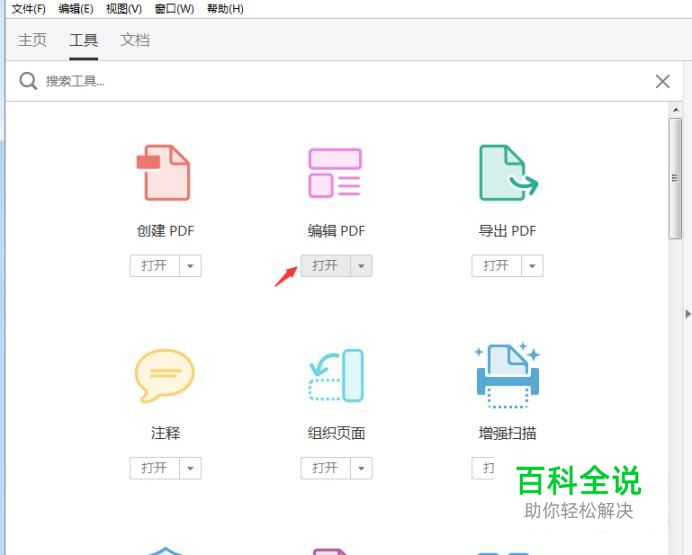
Task: Open the 创建 PDF tool with 打开
Action: pos(154,266)
